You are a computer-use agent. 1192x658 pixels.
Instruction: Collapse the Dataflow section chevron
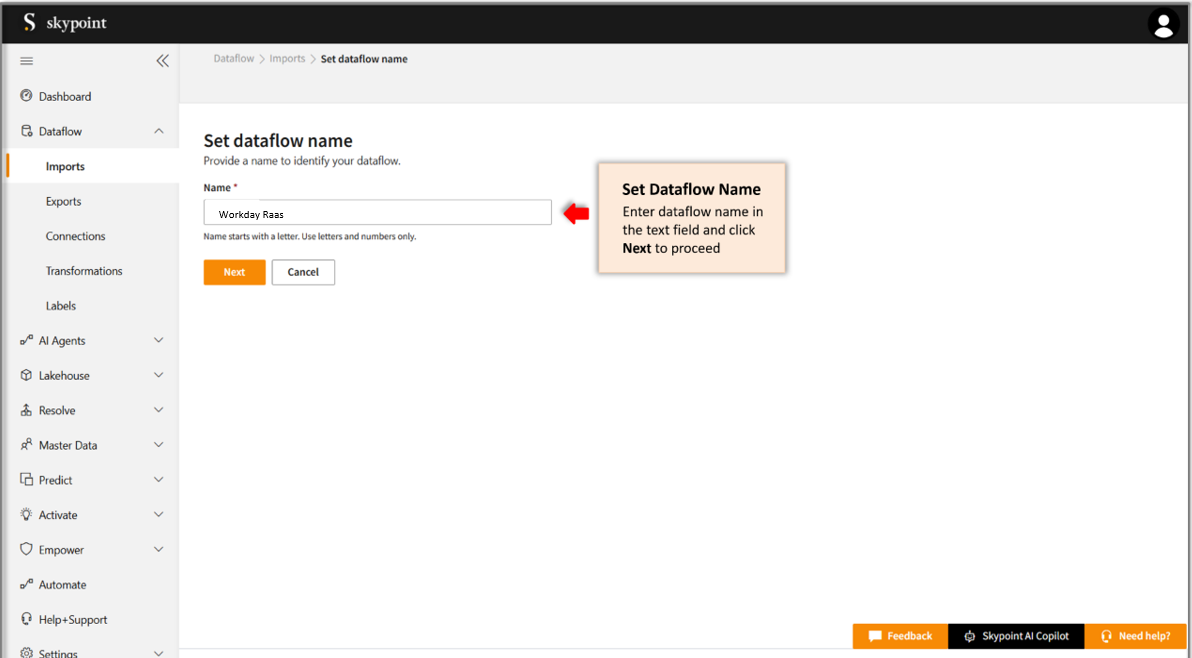(158, 131)
